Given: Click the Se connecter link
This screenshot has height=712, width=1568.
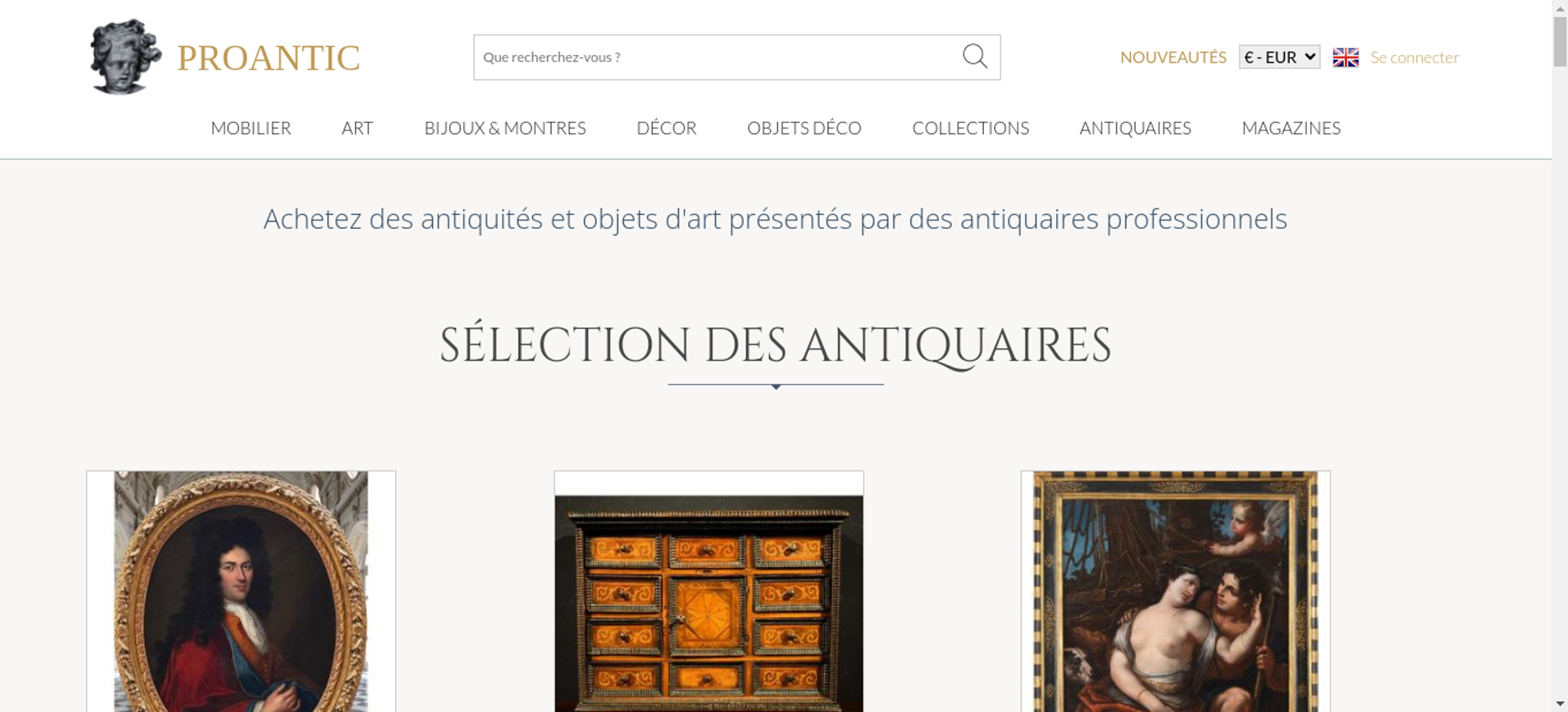Looking at the screenshot, I should click(1414, 57).
